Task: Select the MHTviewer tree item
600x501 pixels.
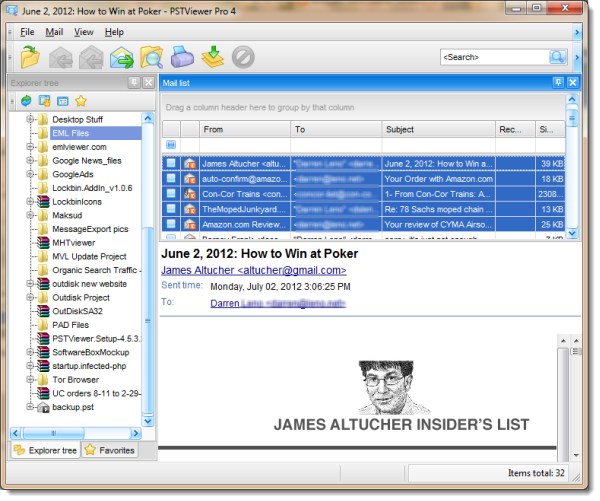Action: pos(73,243)
